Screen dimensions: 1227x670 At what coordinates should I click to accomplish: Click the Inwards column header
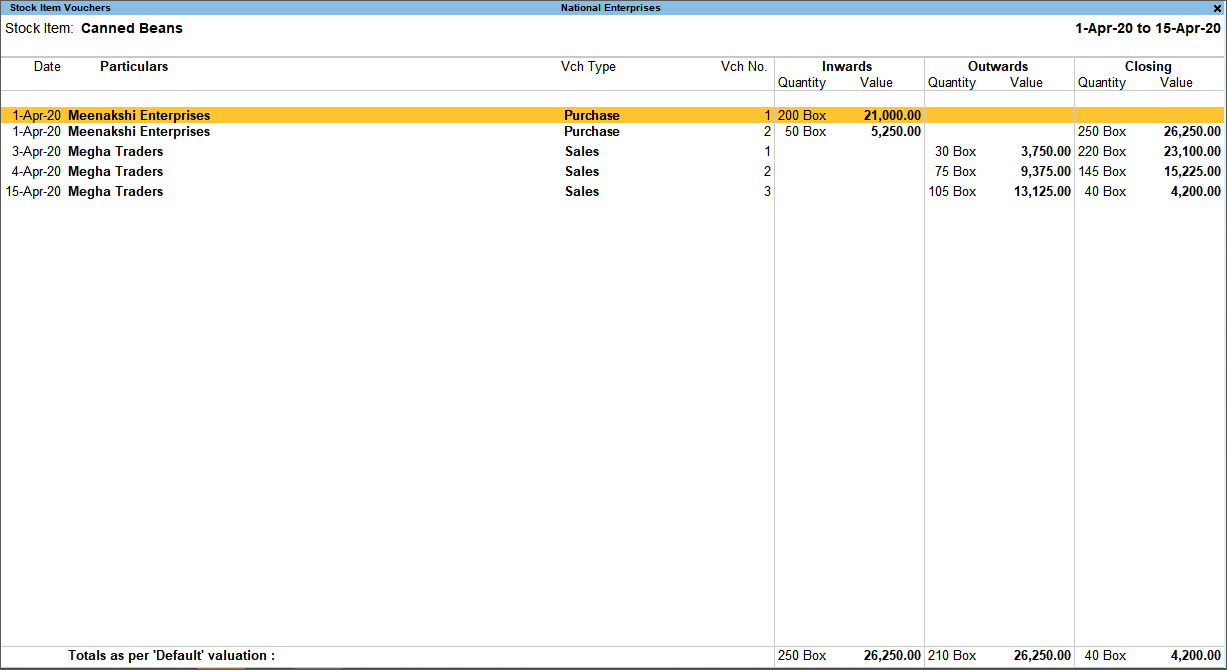coord(847,67)
